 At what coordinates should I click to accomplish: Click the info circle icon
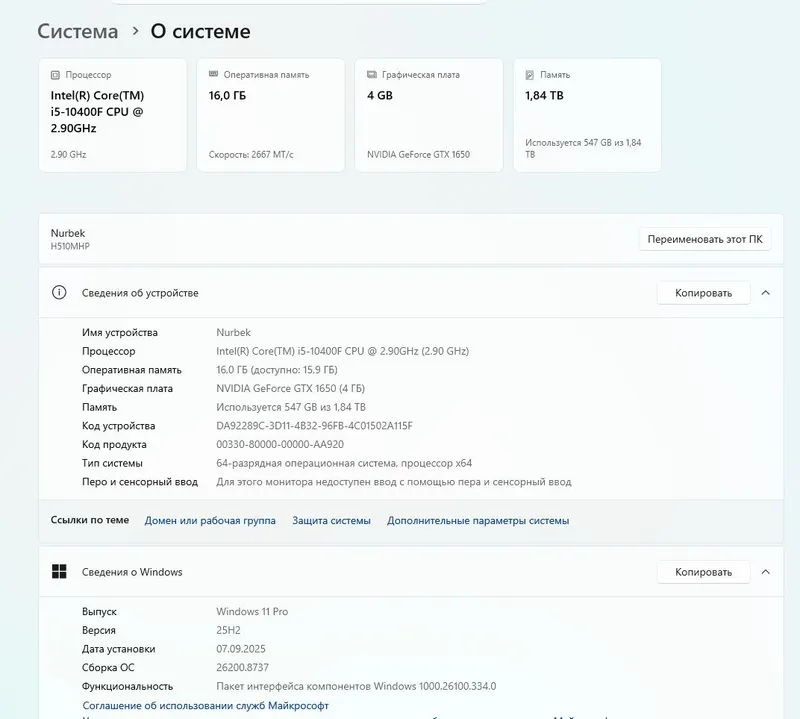59,292
